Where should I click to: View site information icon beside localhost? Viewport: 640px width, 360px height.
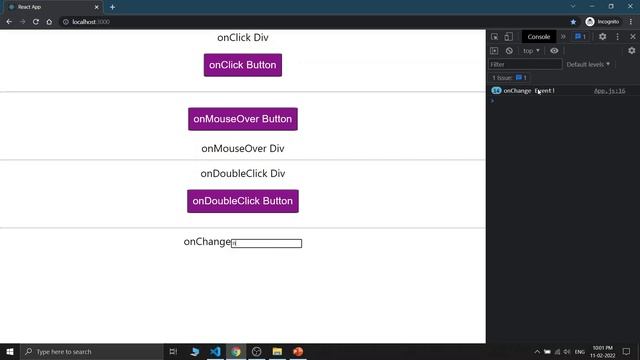tap(65, 22)
